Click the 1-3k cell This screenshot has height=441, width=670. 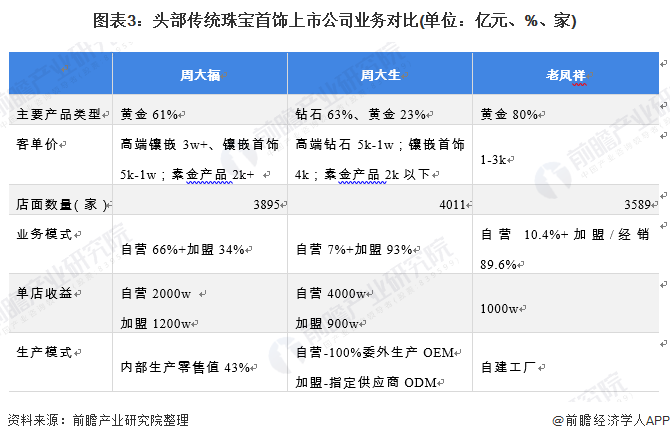pyautogui.click(x=493, y=160)
